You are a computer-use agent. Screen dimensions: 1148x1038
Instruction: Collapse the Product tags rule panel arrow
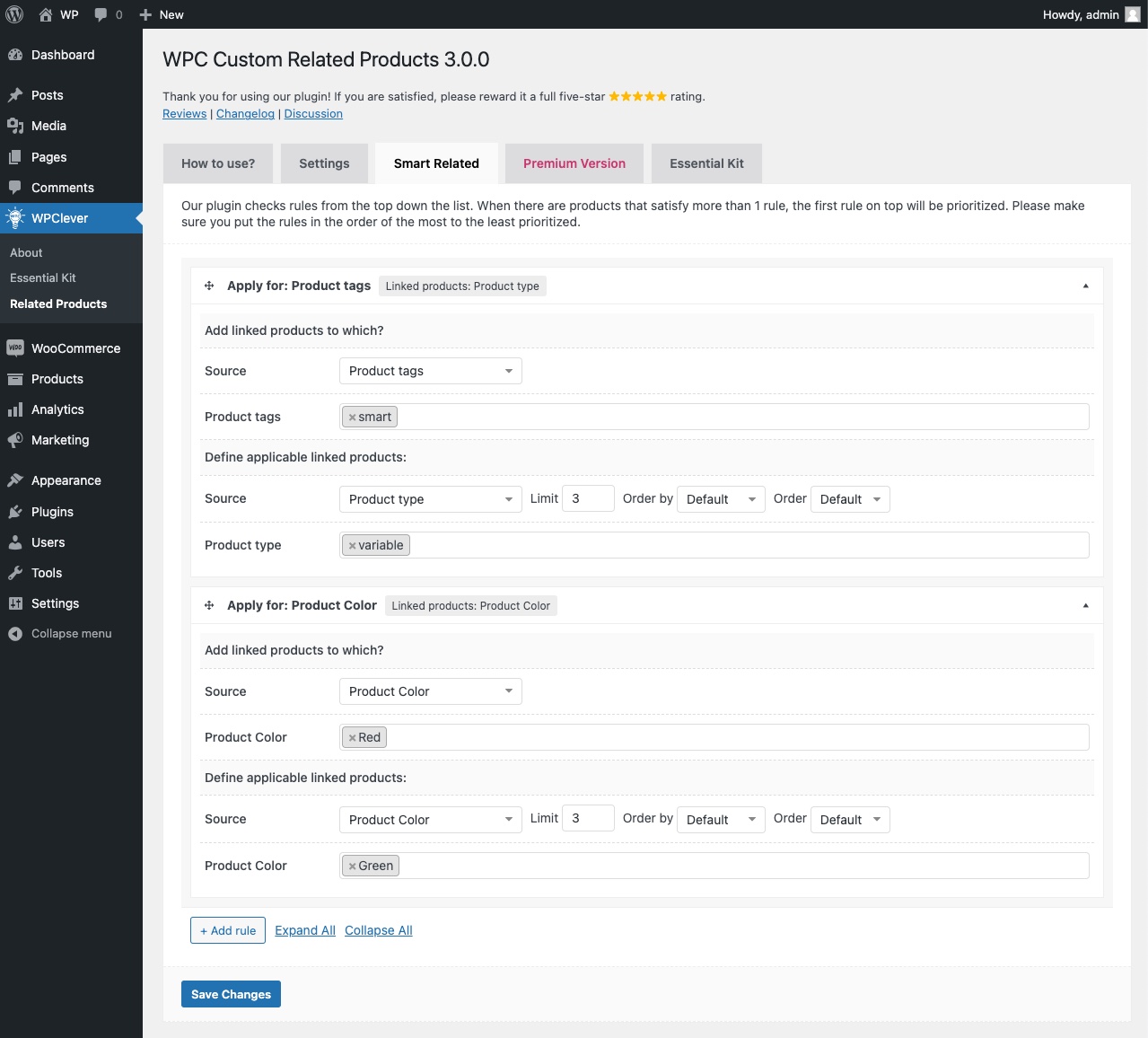click(1085, 286)
